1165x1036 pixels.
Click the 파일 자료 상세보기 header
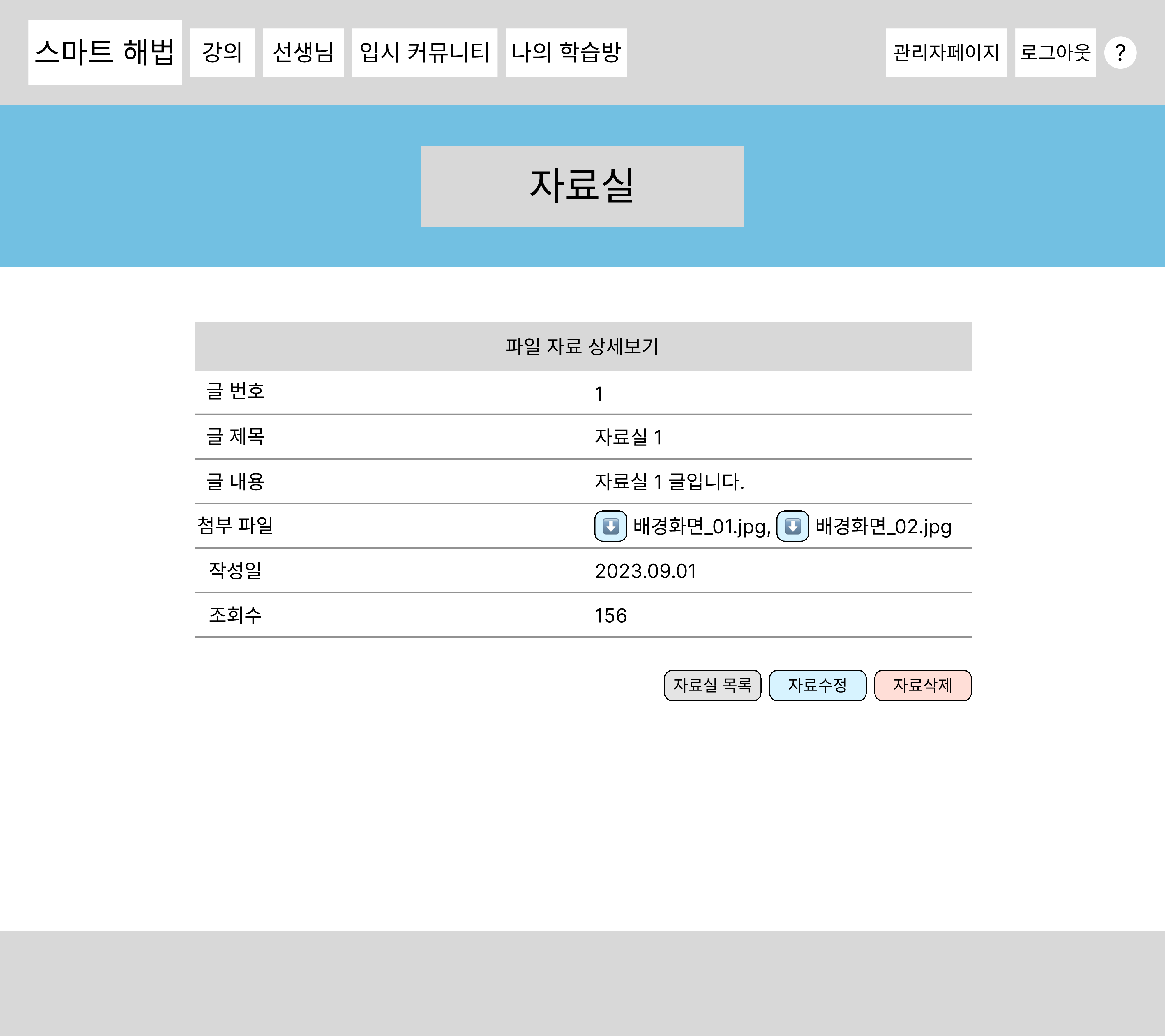tap(582, 346)
